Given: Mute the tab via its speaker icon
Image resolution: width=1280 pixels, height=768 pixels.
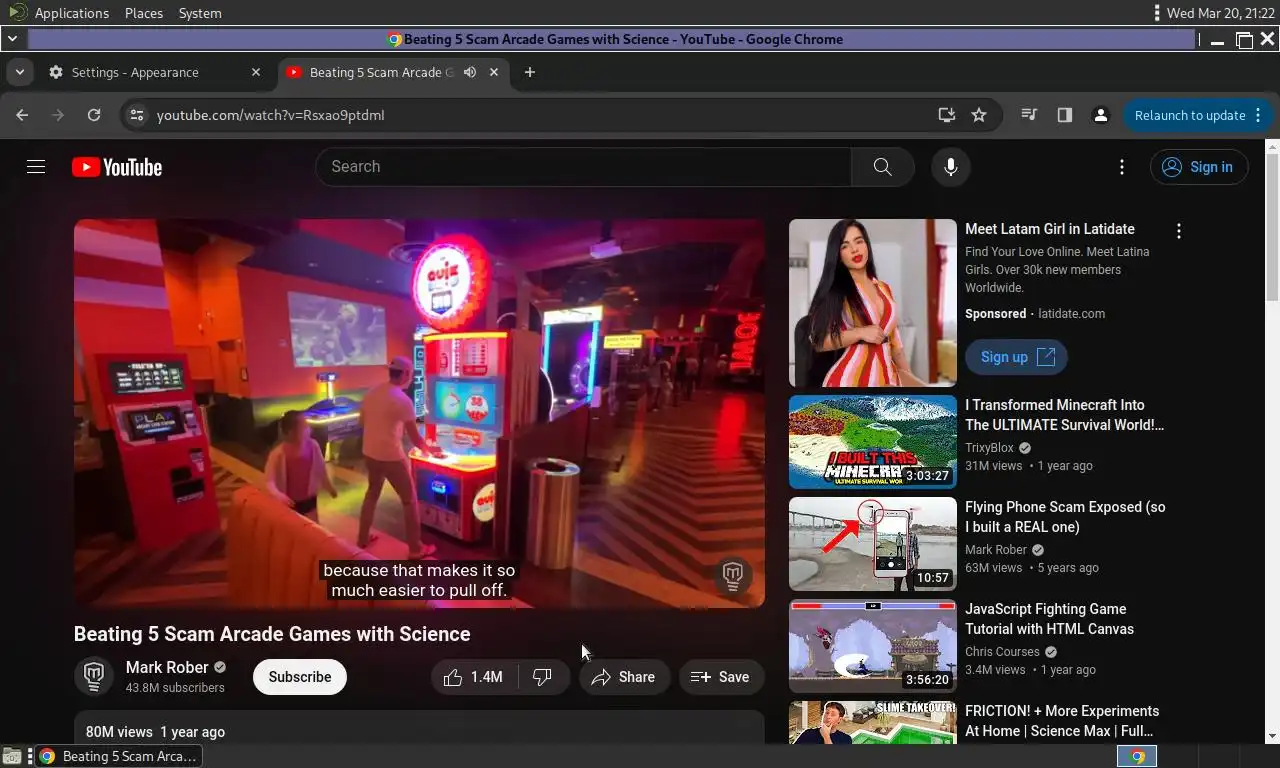Looking at the screenshot, I should point(470,72).
